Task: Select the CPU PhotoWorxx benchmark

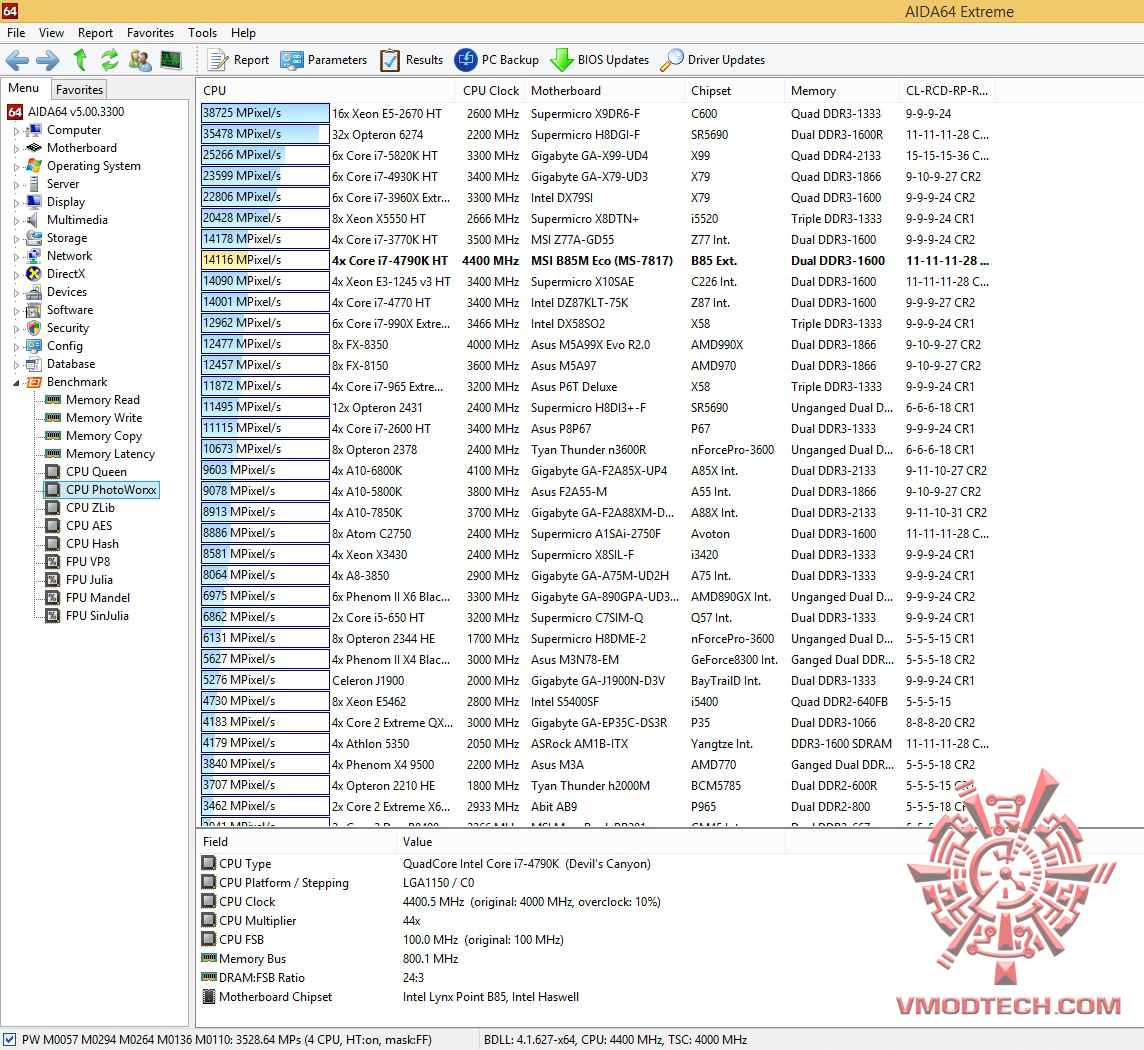Action: (x=101, y=490)
